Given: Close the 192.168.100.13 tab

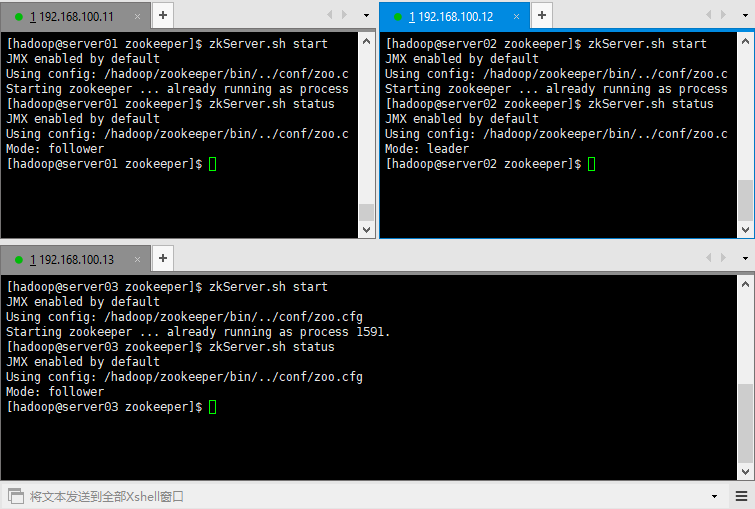Looking at the screenshot, I should click(x=137, y=260).
